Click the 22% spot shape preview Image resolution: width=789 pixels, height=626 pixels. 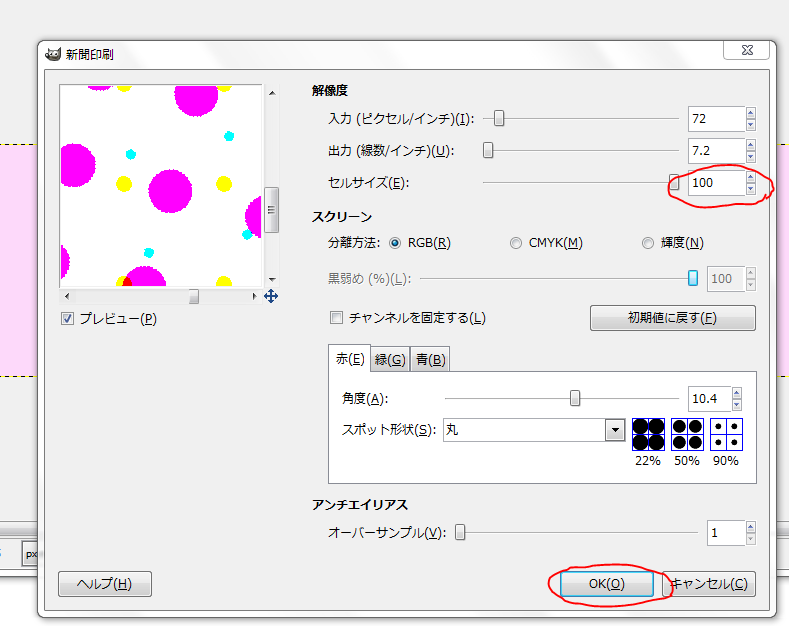(x=648, y=434)
